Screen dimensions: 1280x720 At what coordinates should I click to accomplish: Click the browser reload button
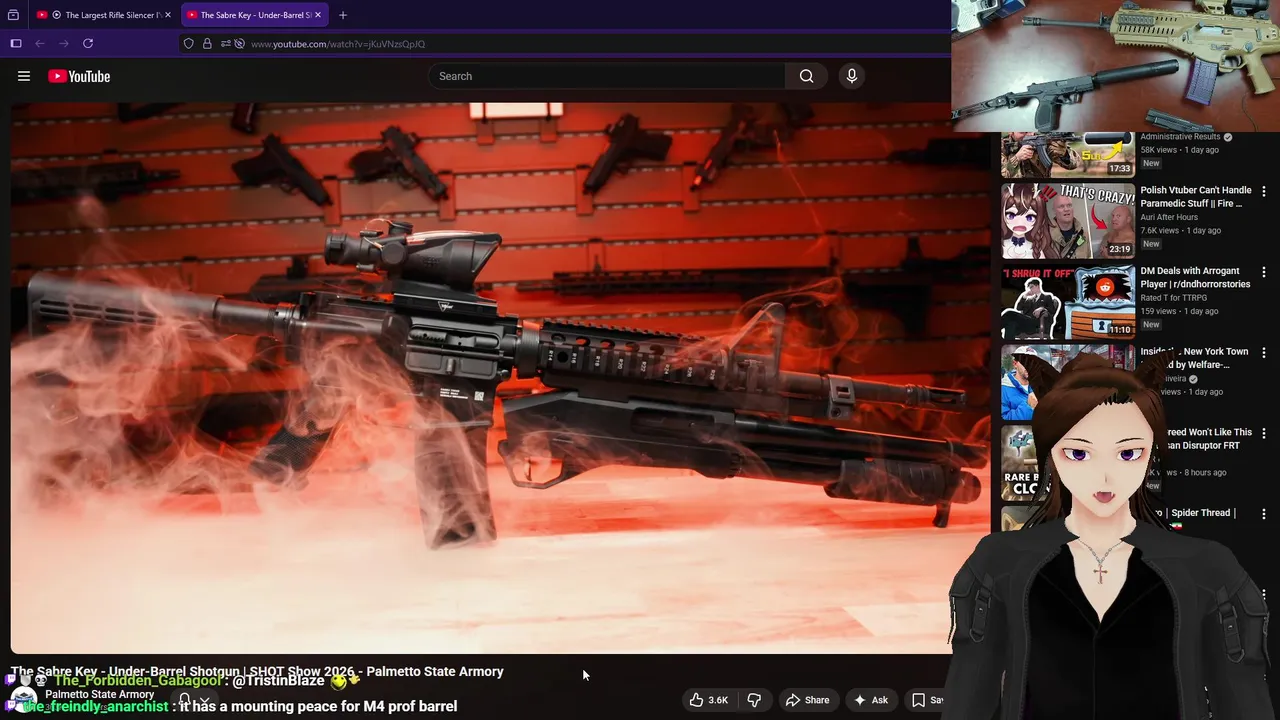click(88, 44)
